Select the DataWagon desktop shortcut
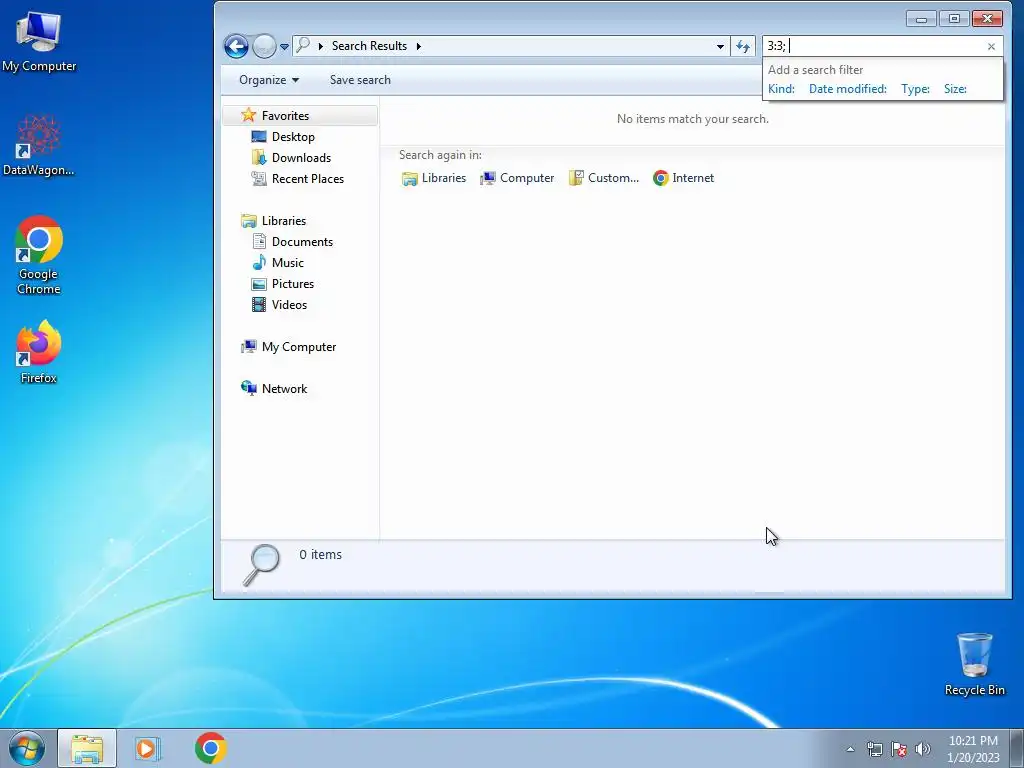Screen dimensions: 1024x768 [39, 145]
